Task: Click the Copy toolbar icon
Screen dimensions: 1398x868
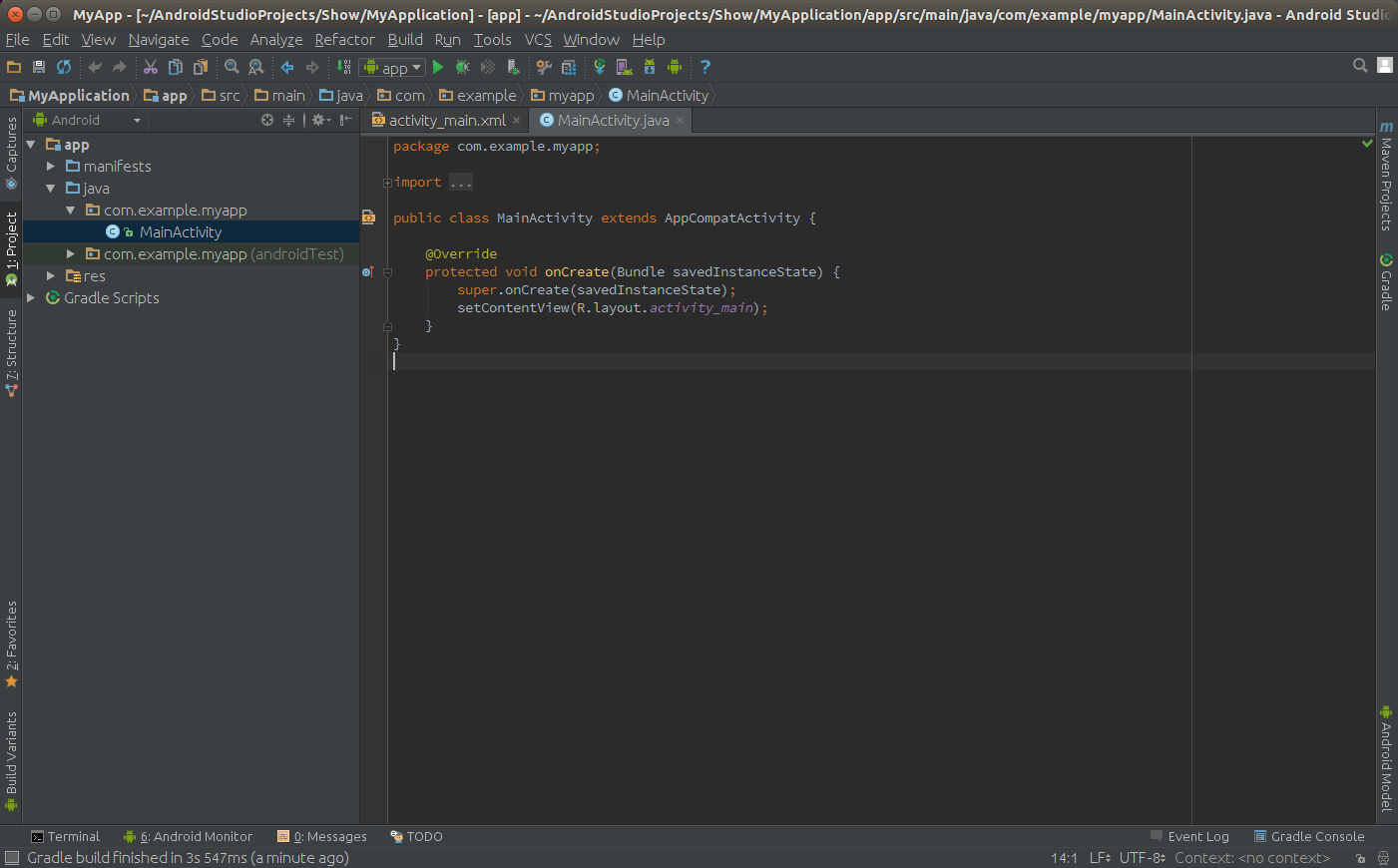Action: point(176,67)
